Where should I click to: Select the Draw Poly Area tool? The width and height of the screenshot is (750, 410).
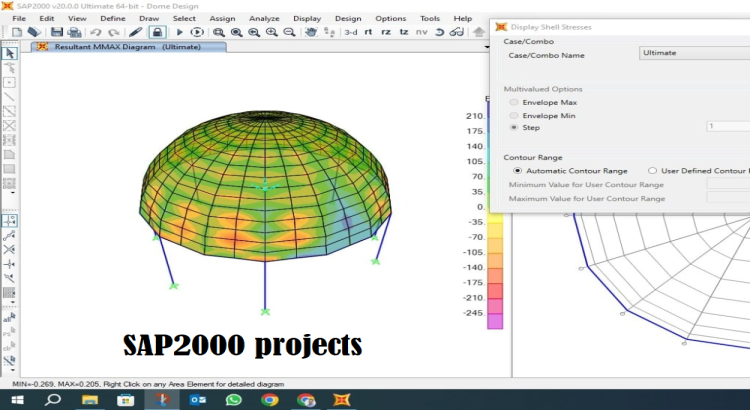coord(10,155)
